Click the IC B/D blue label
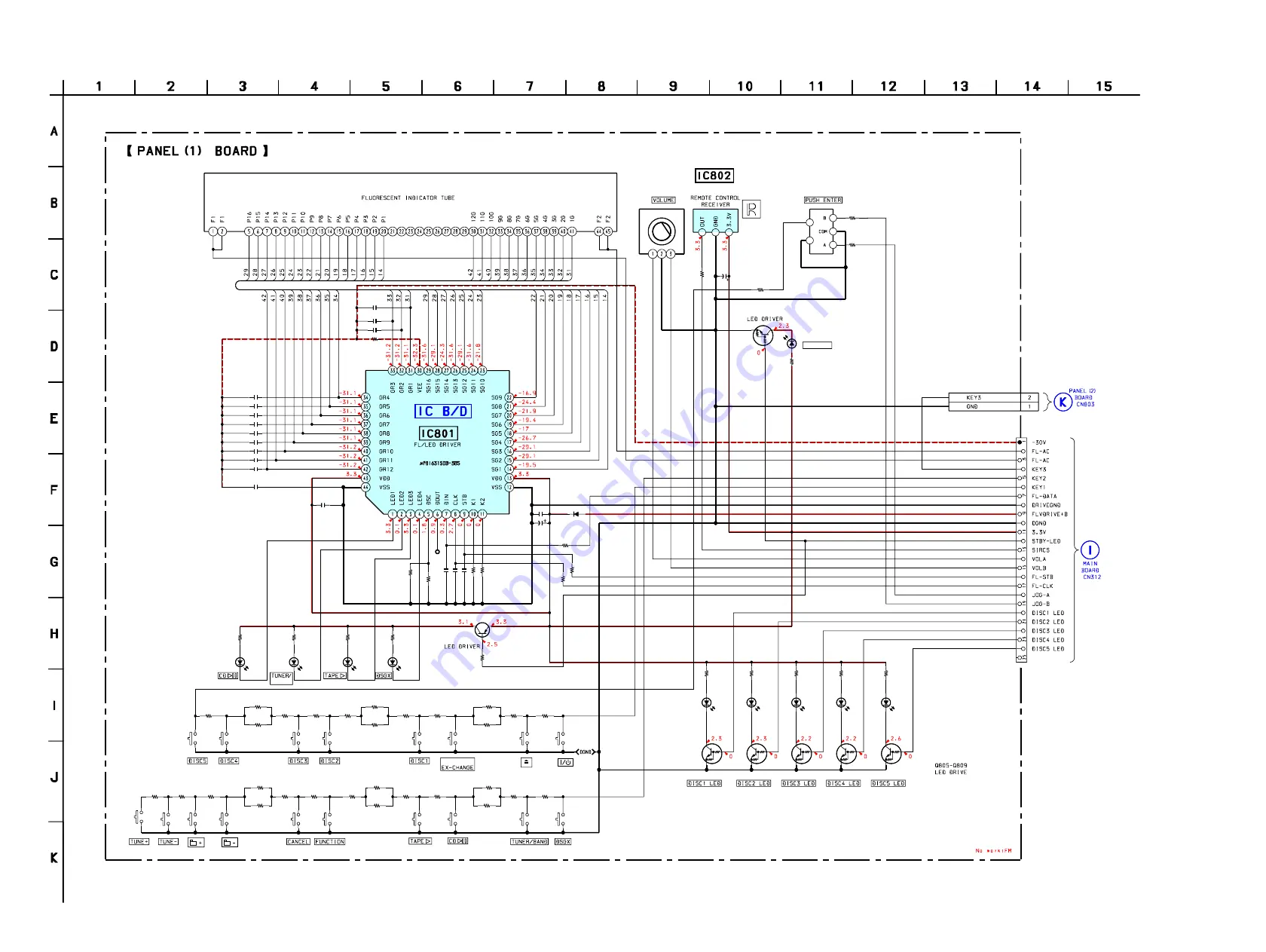Viewport: 1266px width, 952px height. tap(443, 412)
